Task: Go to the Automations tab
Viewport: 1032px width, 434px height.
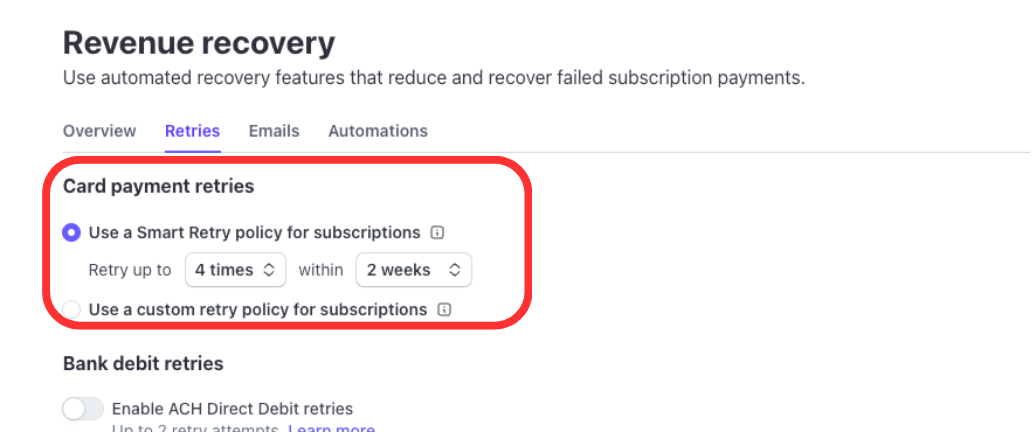Action: tap(378, 131)
